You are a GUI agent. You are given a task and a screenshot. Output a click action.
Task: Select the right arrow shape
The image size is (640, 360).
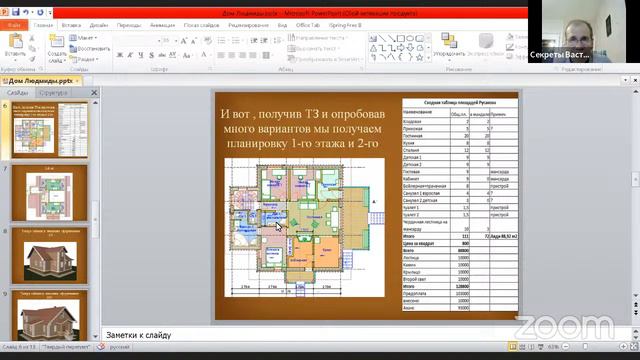tap(401, 48)
